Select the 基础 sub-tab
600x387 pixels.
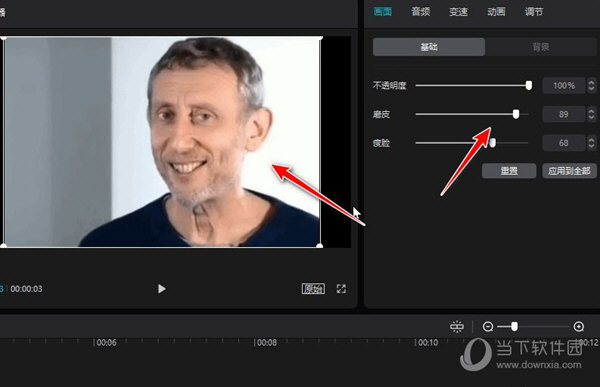click(429, 47)
